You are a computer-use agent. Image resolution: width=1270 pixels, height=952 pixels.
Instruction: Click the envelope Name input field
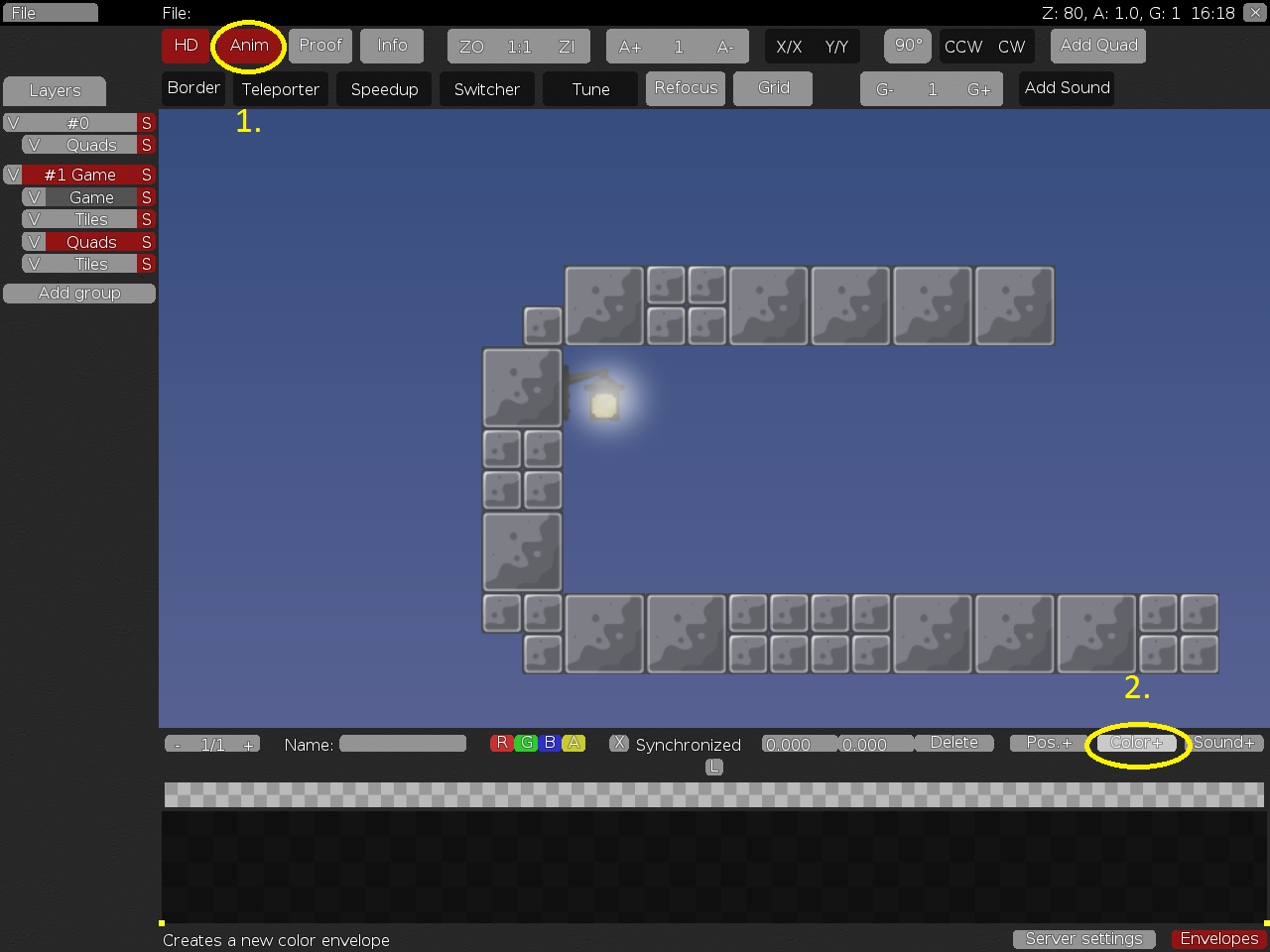coord(403,744)
